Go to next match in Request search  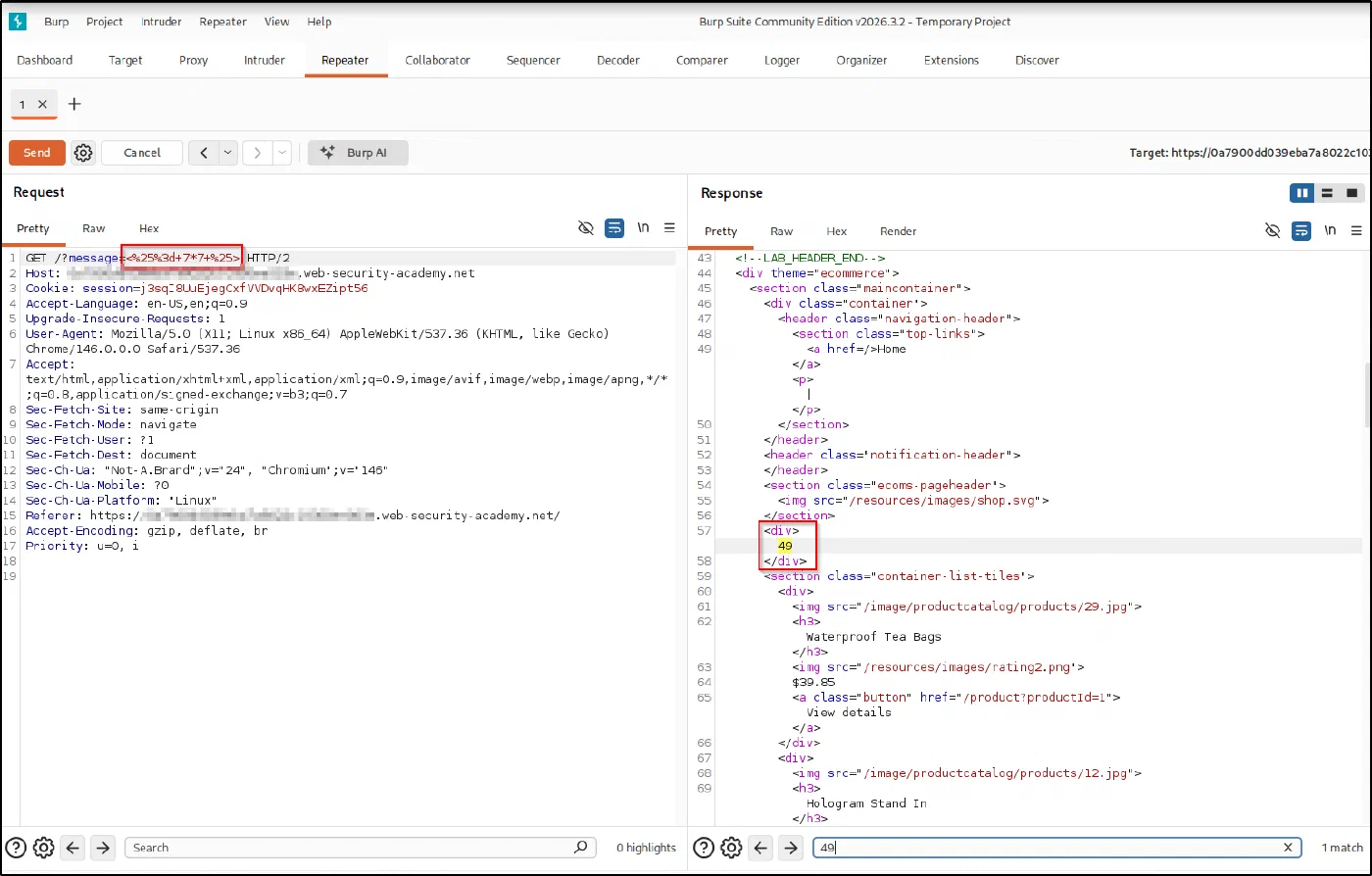tap(104, 848)
